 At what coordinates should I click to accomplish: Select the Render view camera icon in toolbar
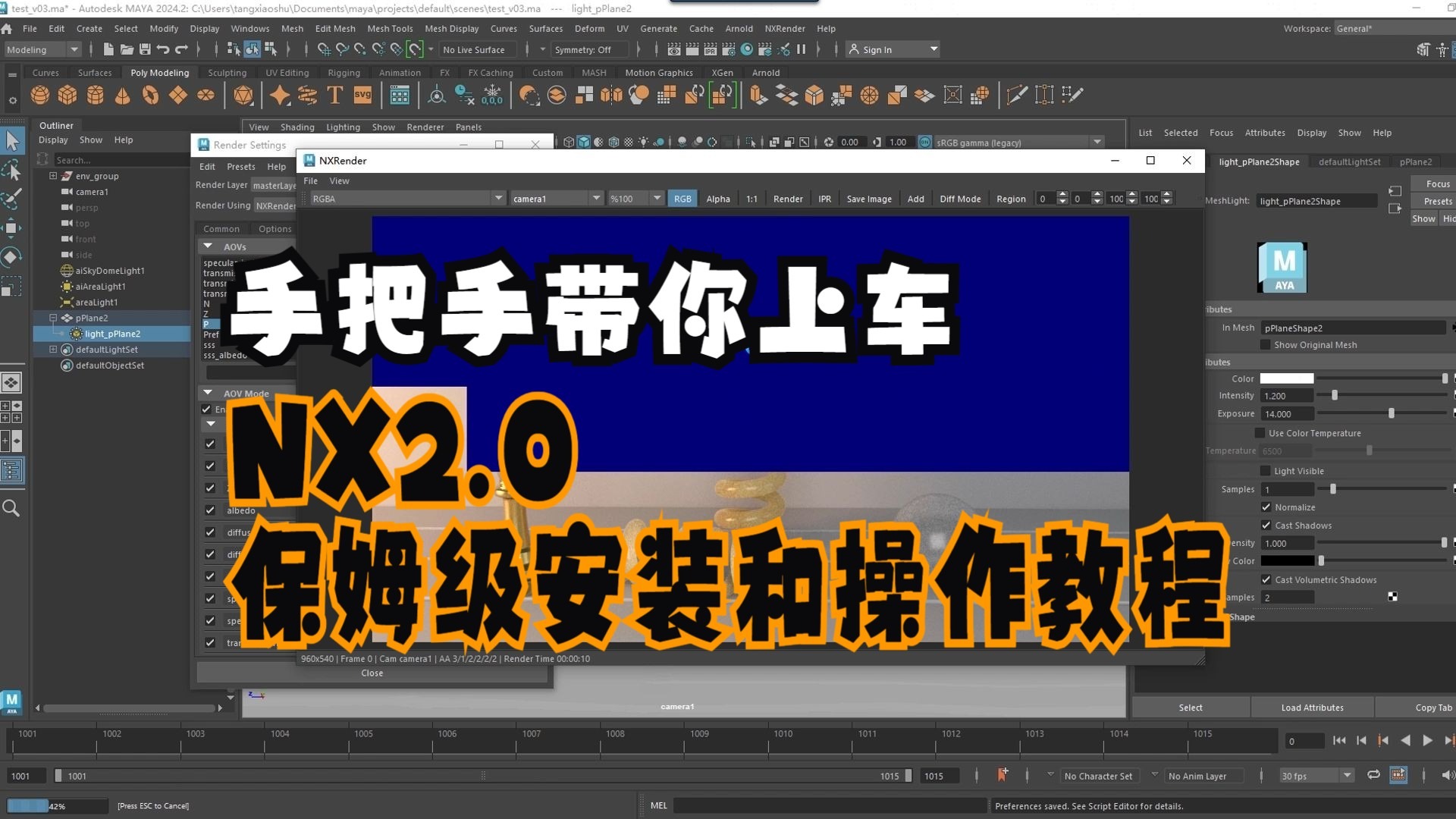click(673, 49)
